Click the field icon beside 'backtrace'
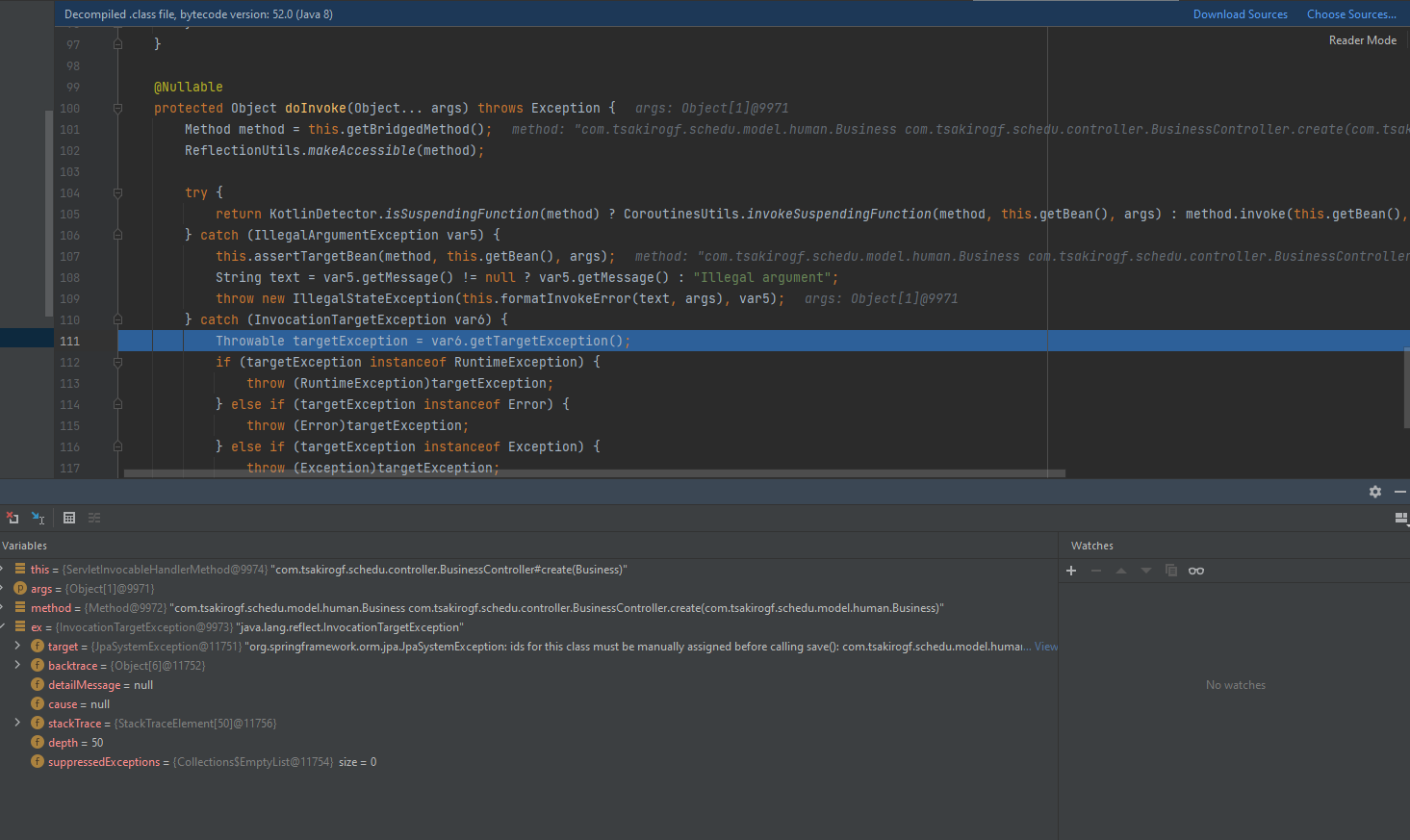The width and height of the screenshot is (1410, 840). (x=38, y=665)
